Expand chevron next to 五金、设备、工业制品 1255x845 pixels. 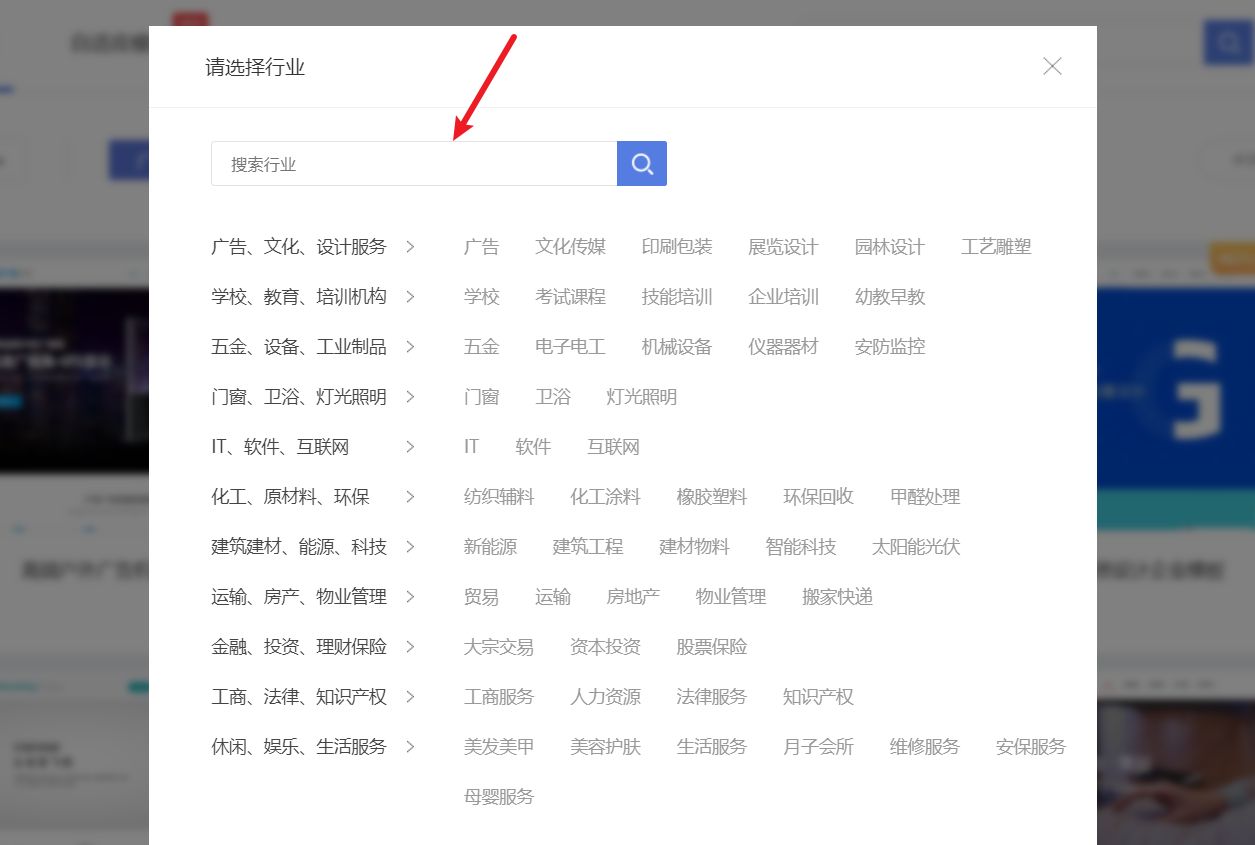410,347
